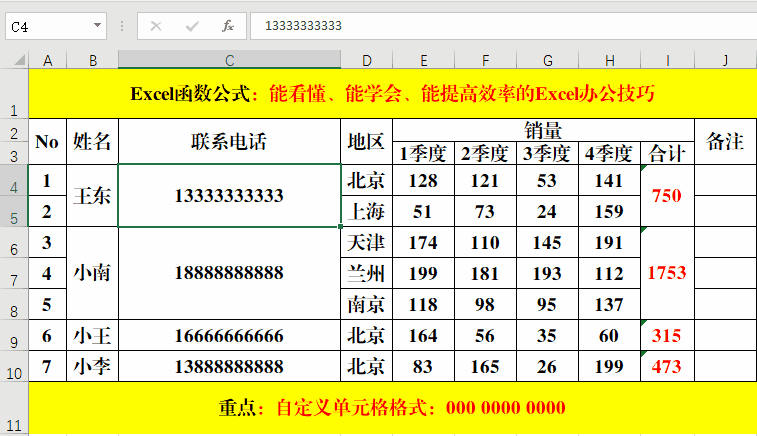The height and width of the screenshot is (436, 757).
Task: Select the total cell 1753
Action: click(667, 273)
